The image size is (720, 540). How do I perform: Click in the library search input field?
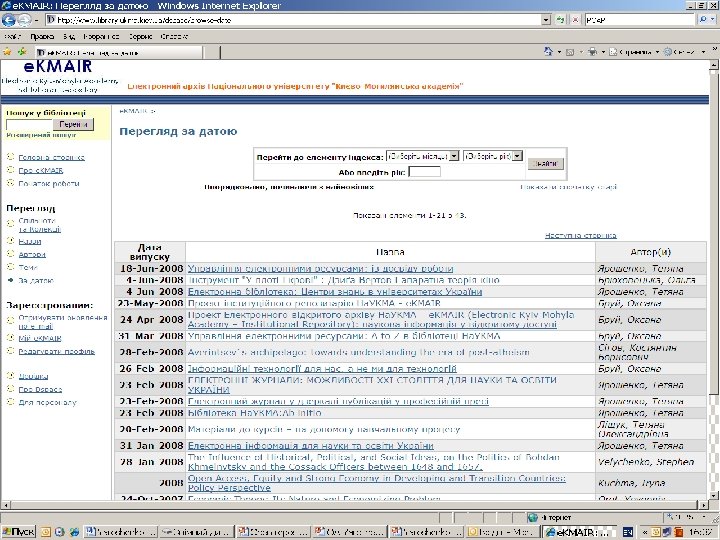coord(29,124)
